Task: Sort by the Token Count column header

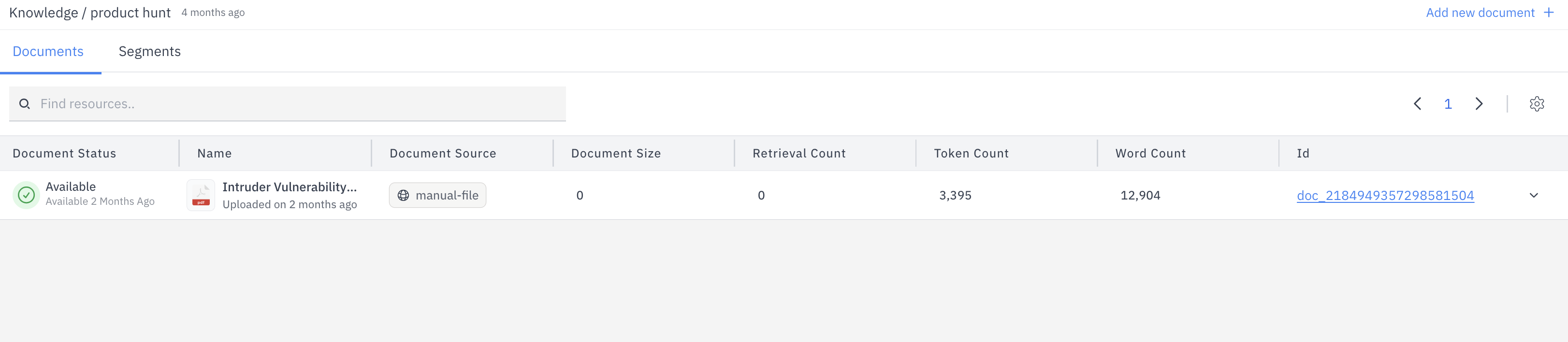Action: click(x=971, y=153)
